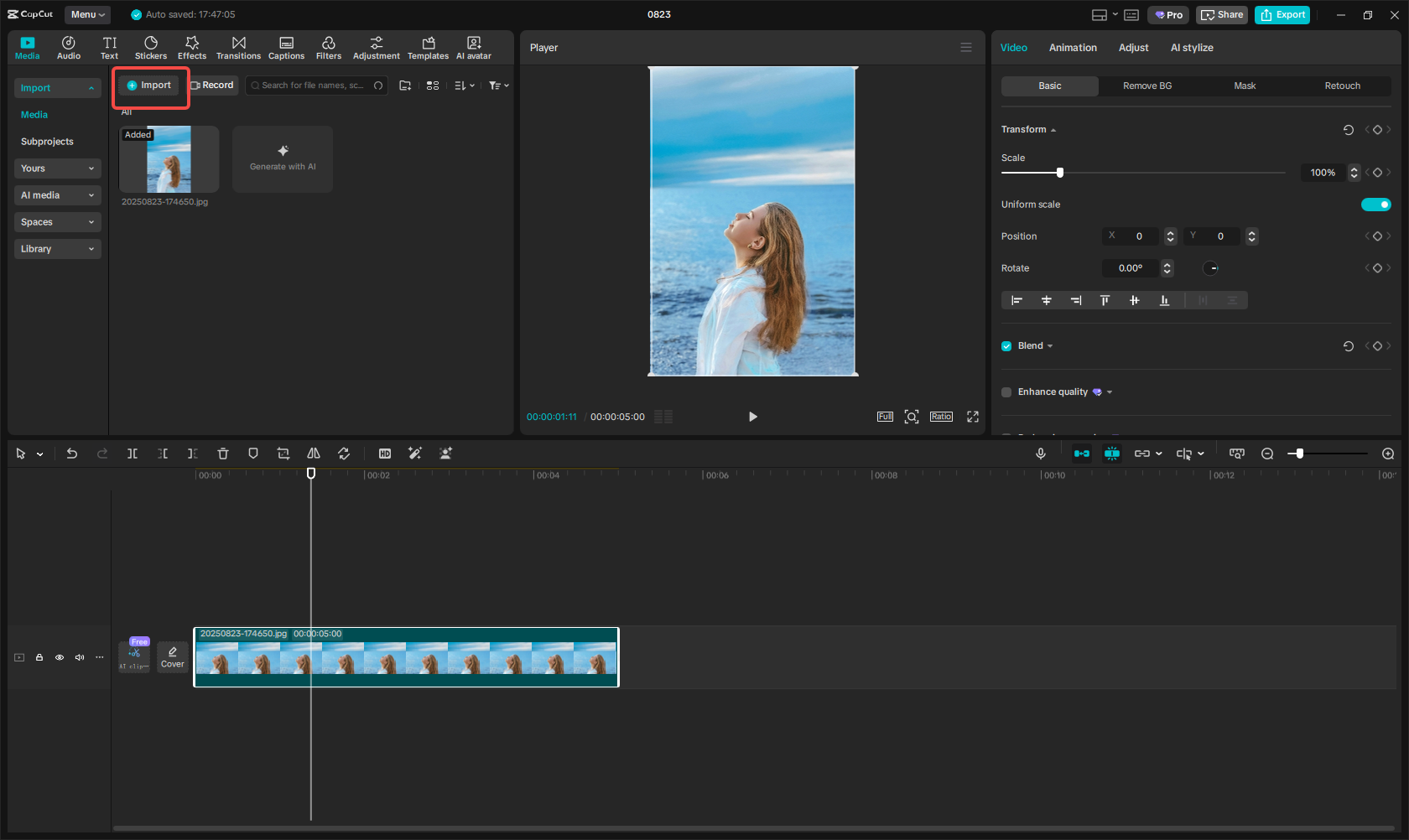Viewport: 1409px width, 840px height.
Task: Click the Undo arrow in timeline toolbar
Action: click(72, 454)
